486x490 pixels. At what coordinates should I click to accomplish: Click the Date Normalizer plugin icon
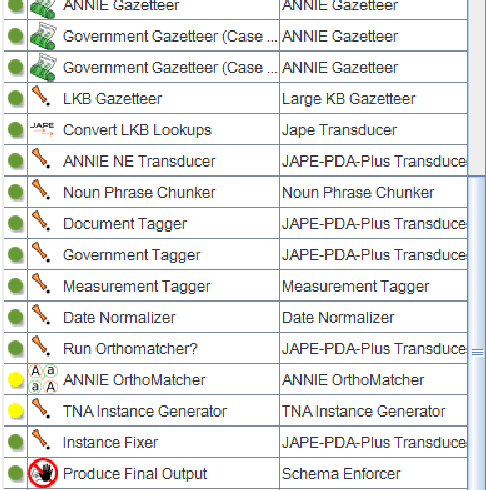click(41, 315)
